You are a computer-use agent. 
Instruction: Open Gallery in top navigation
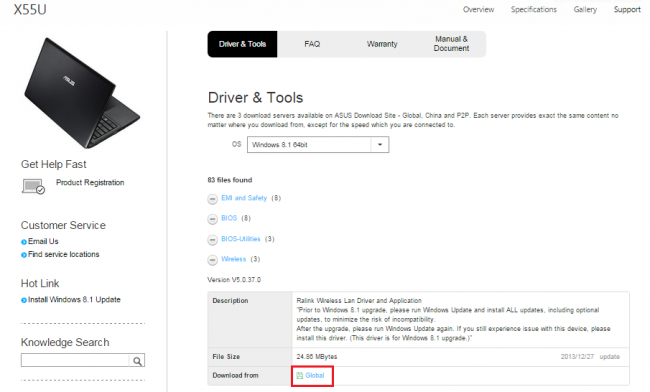point(585,10)
